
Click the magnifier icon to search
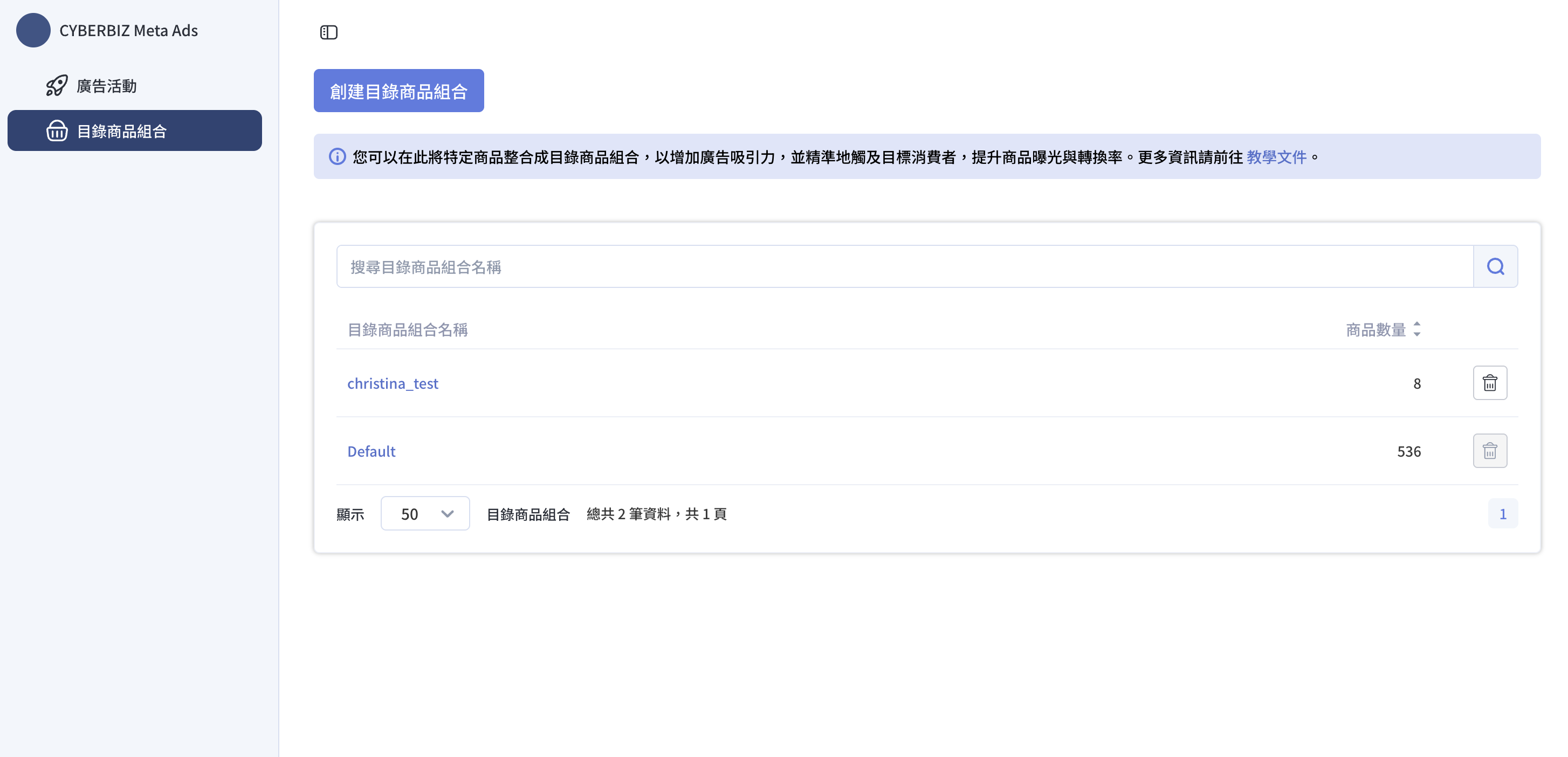(x=1496, y=266)
